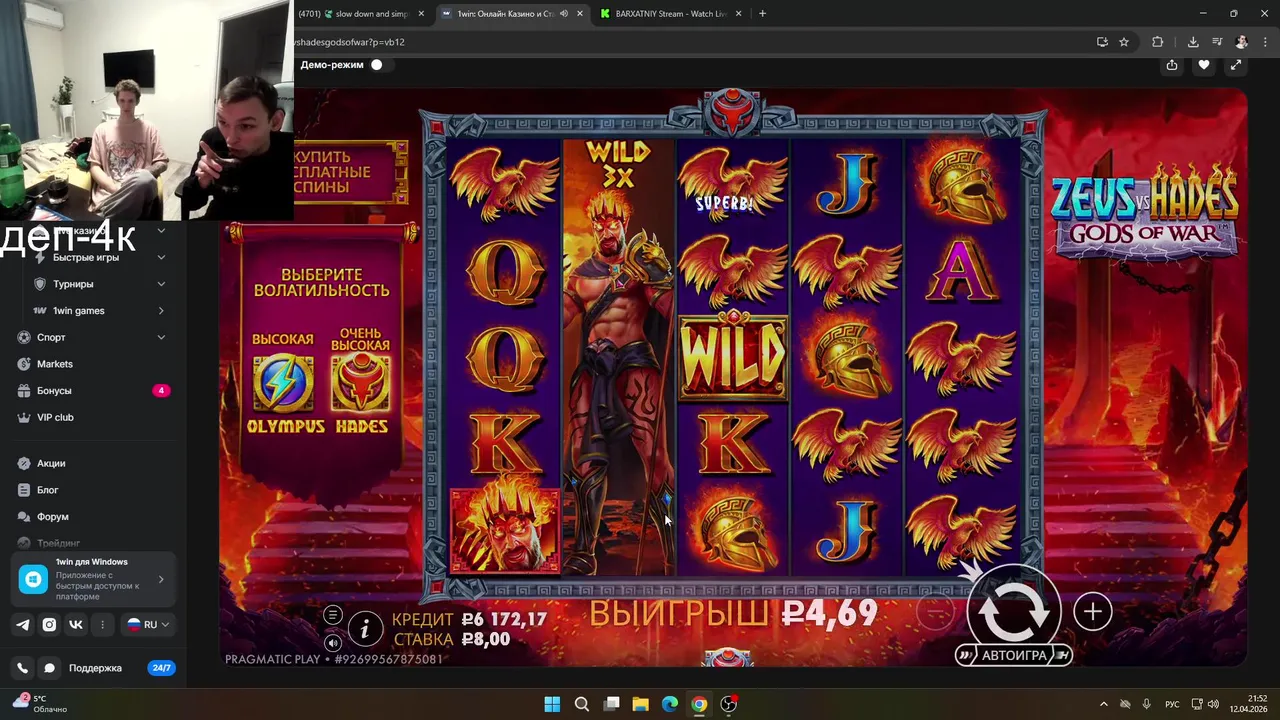This screenshot has height=720, width=1280.
Task: Switch to Chrome in the taskbar
Action: 699,704
